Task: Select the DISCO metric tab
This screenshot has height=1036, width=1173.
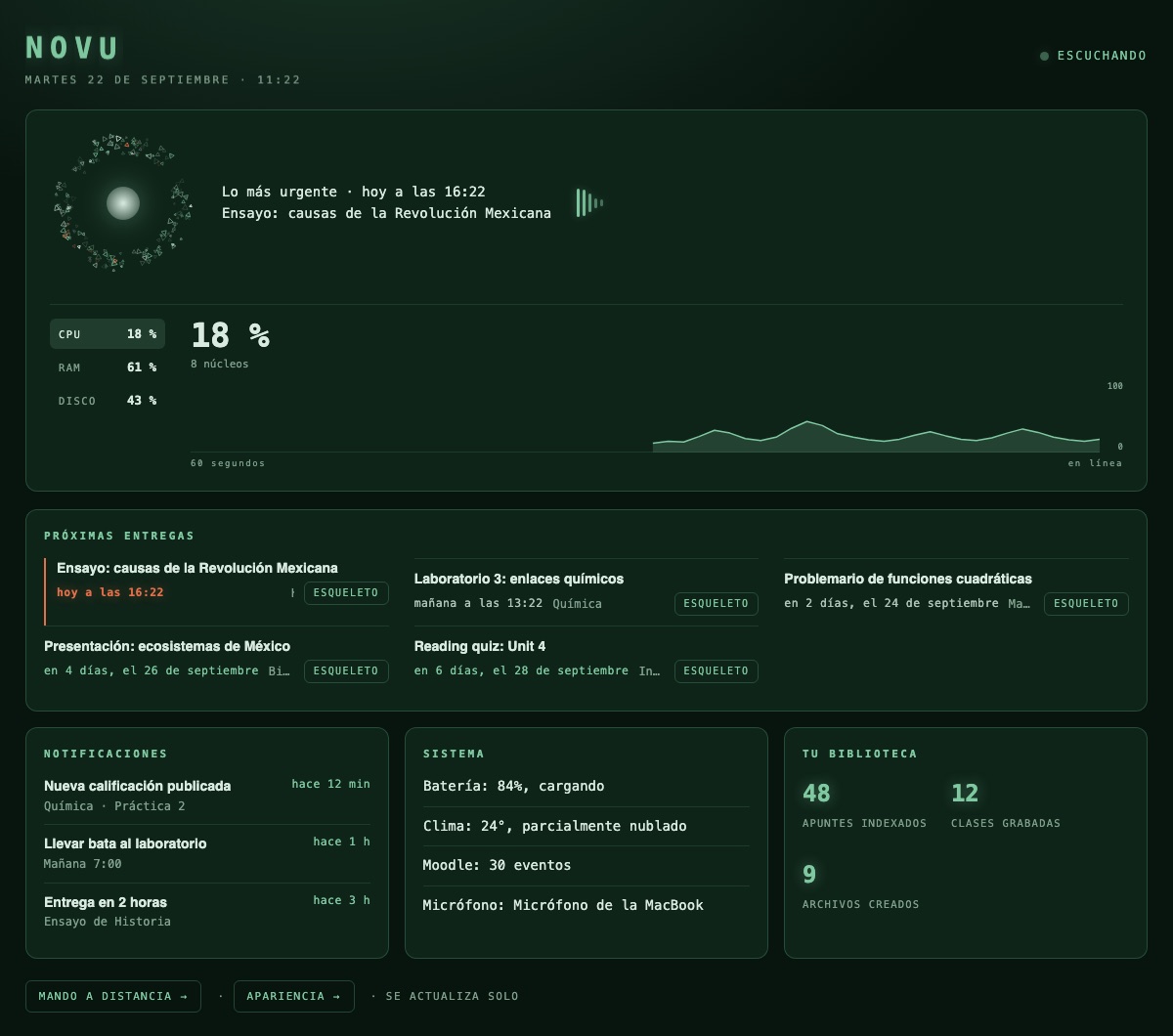Action: click(108, 401)
